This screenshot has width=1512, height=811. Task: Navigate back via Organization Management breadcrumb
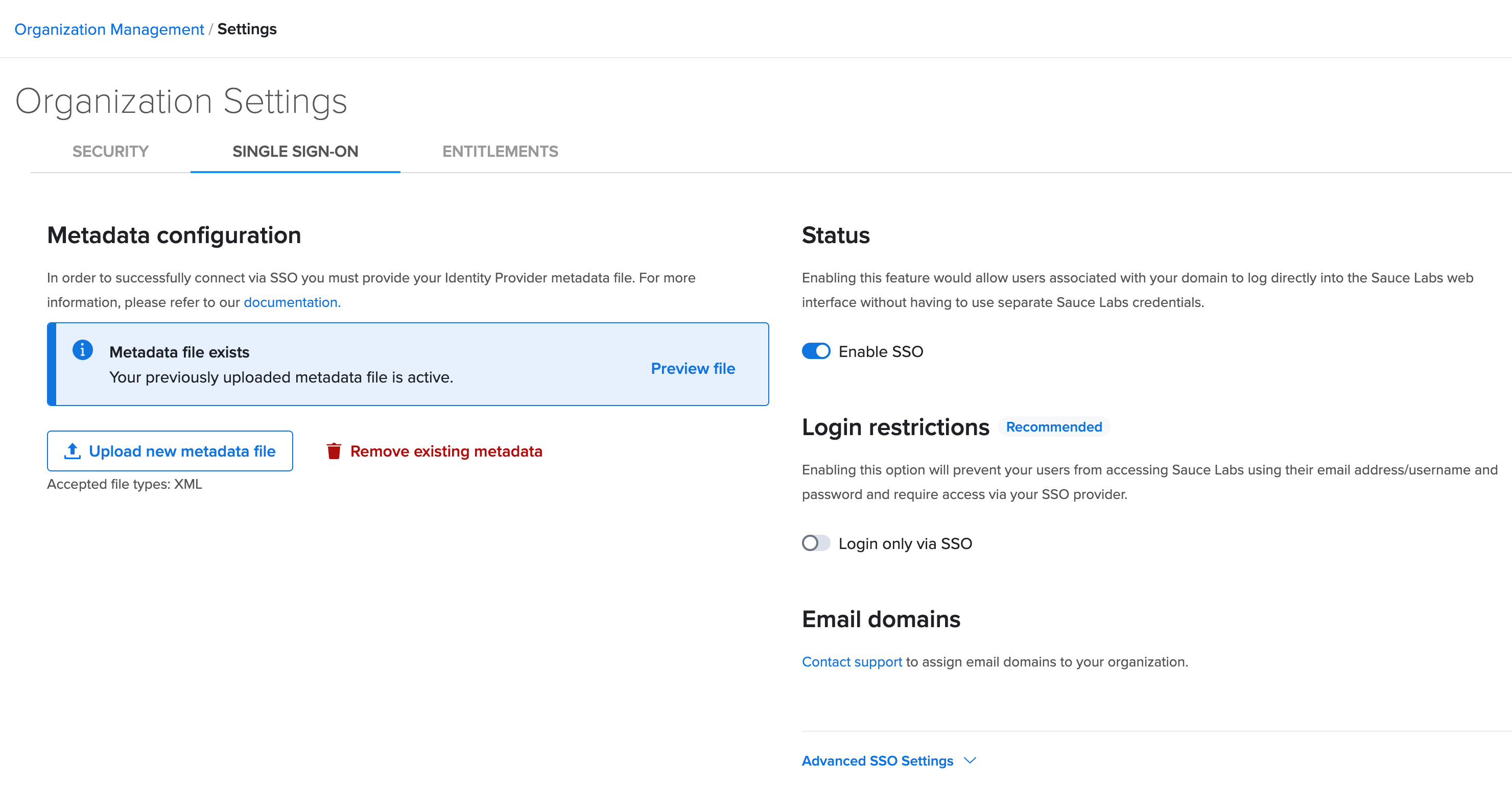109,29
